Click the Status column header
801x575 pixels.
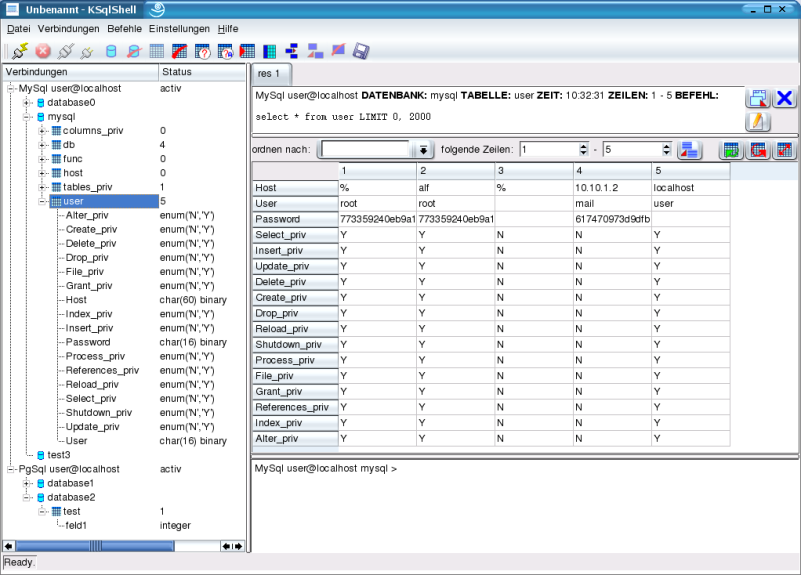point(200,73)
